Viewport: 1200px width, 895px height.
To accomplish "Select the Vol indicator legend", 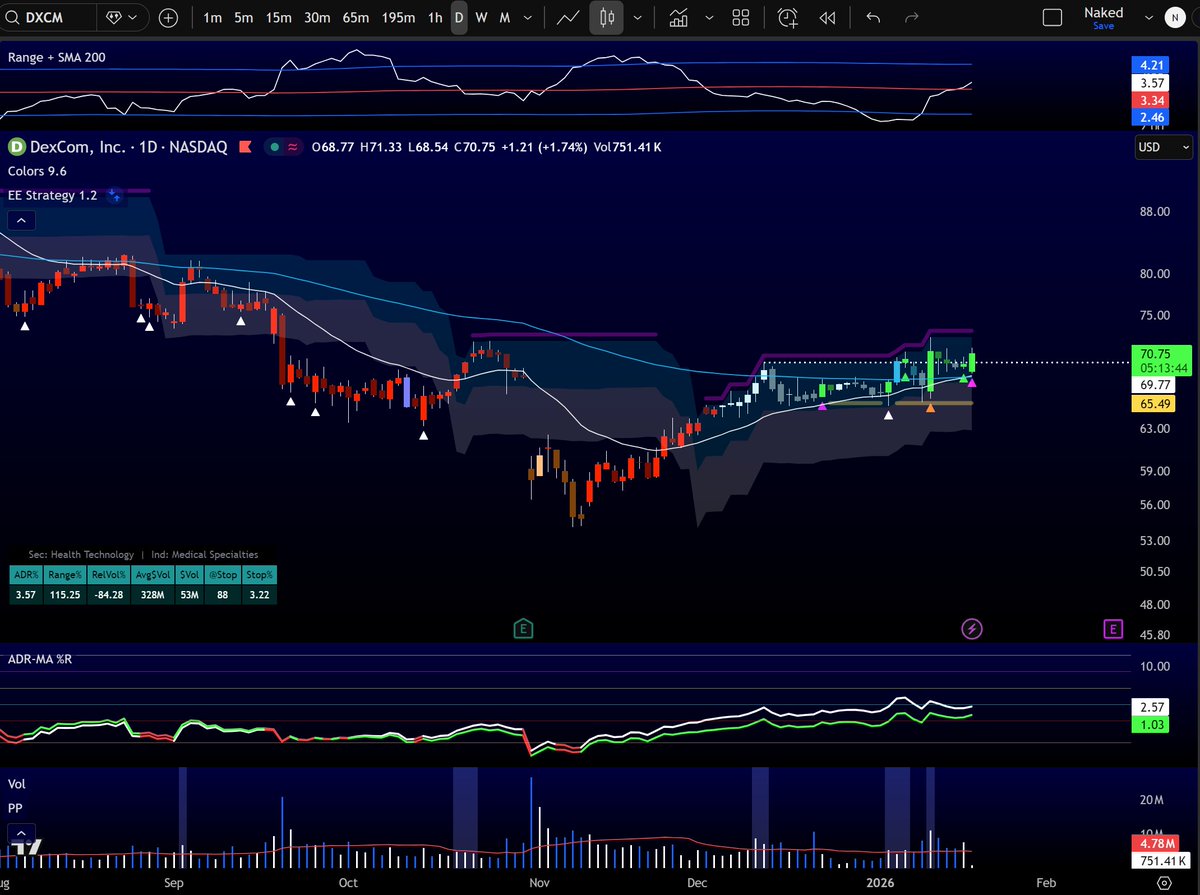I will click(15, 783).
